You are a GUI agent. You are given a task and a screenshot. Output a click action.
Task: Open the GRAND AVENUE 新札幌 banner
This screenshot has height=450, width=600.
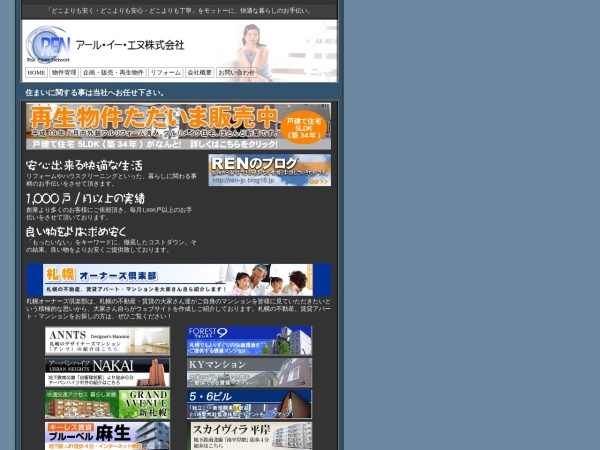(x=107, y=404)
